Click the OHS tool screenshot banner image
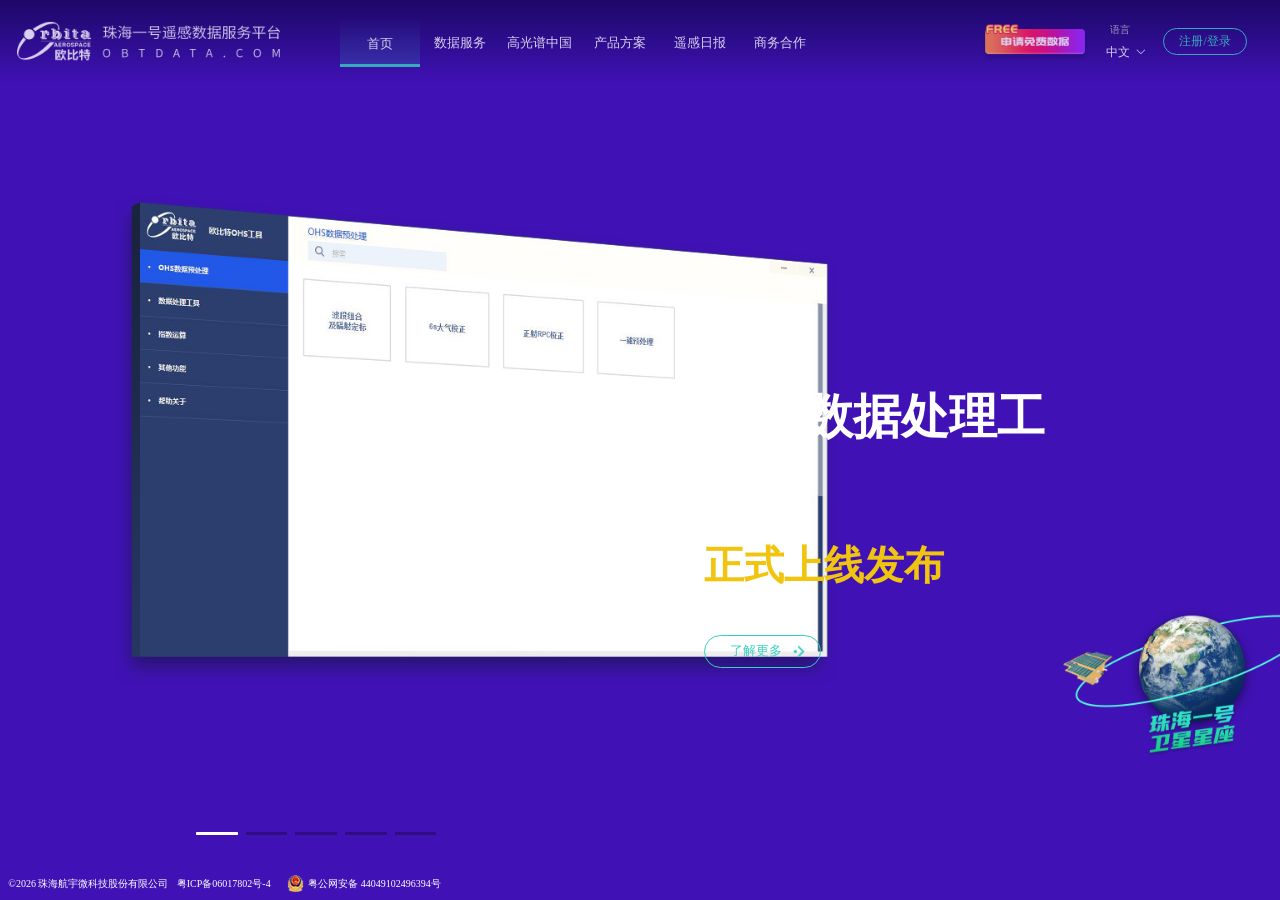1280x900 pixels. click(480, 430)
